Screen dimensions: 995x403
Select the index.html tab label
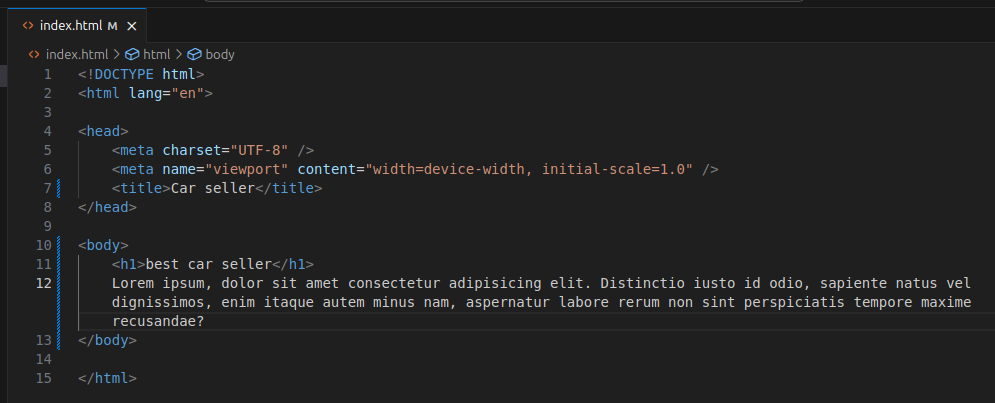click(71, 25)
